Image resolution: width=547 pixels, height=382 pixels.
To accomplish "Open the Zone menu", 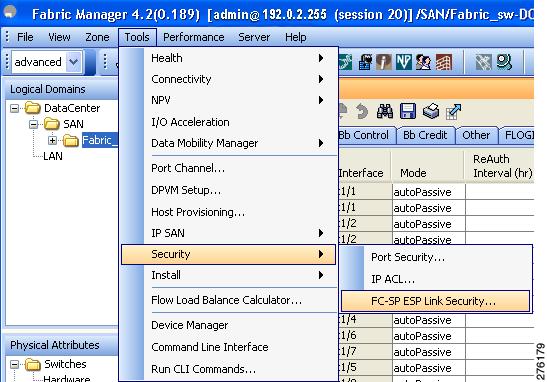I will point(97,37).
